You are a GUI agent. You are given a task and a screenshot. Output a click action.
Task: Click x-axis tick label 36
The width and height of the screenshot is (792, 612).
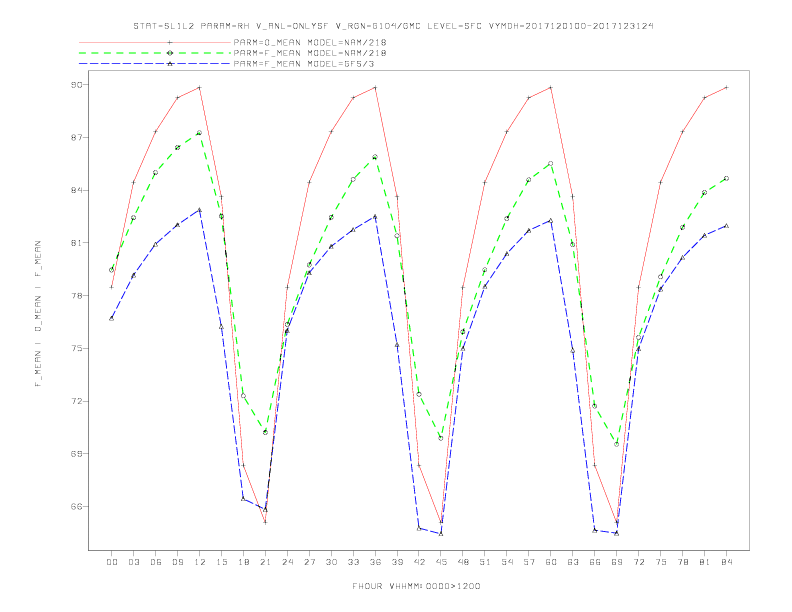(375, 562)
